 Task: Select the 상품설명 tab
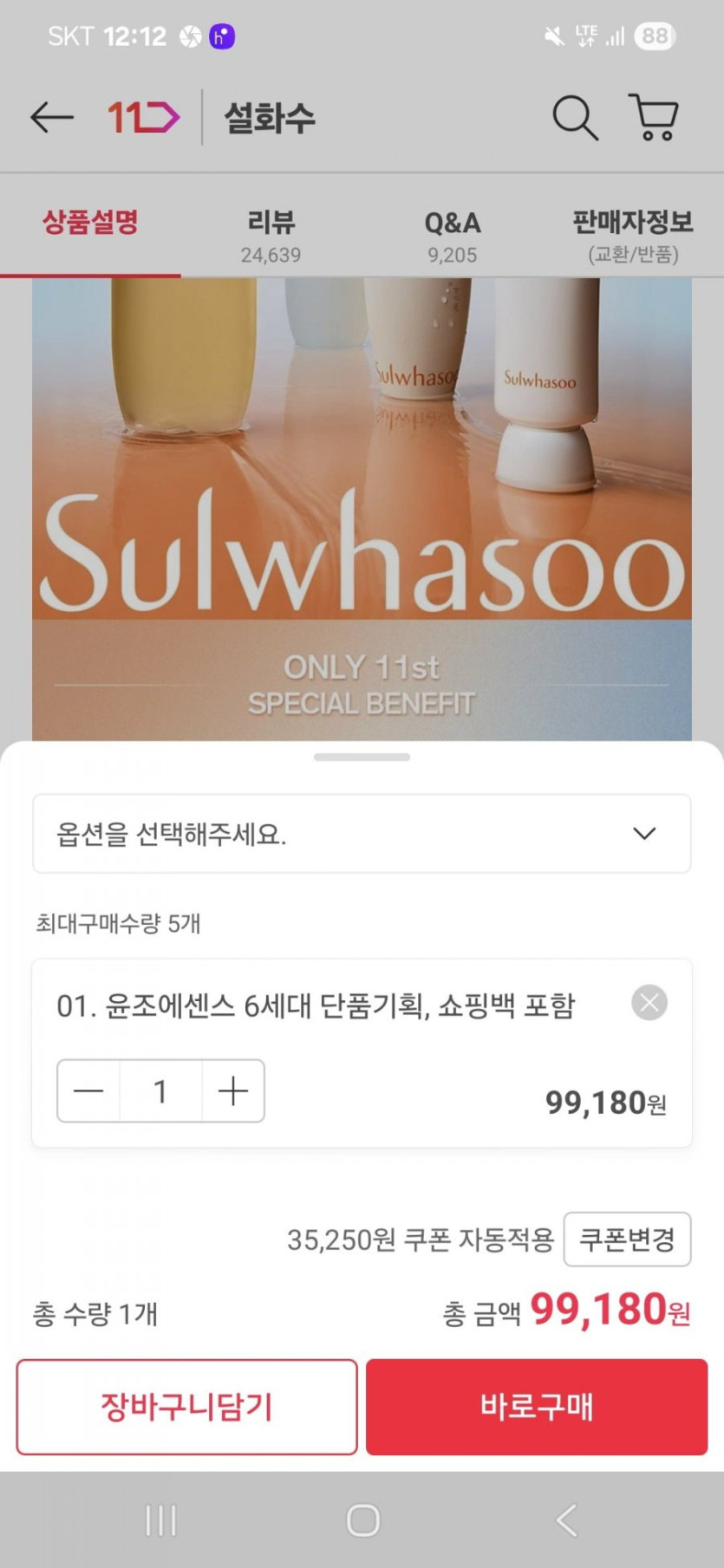point(90,224)
